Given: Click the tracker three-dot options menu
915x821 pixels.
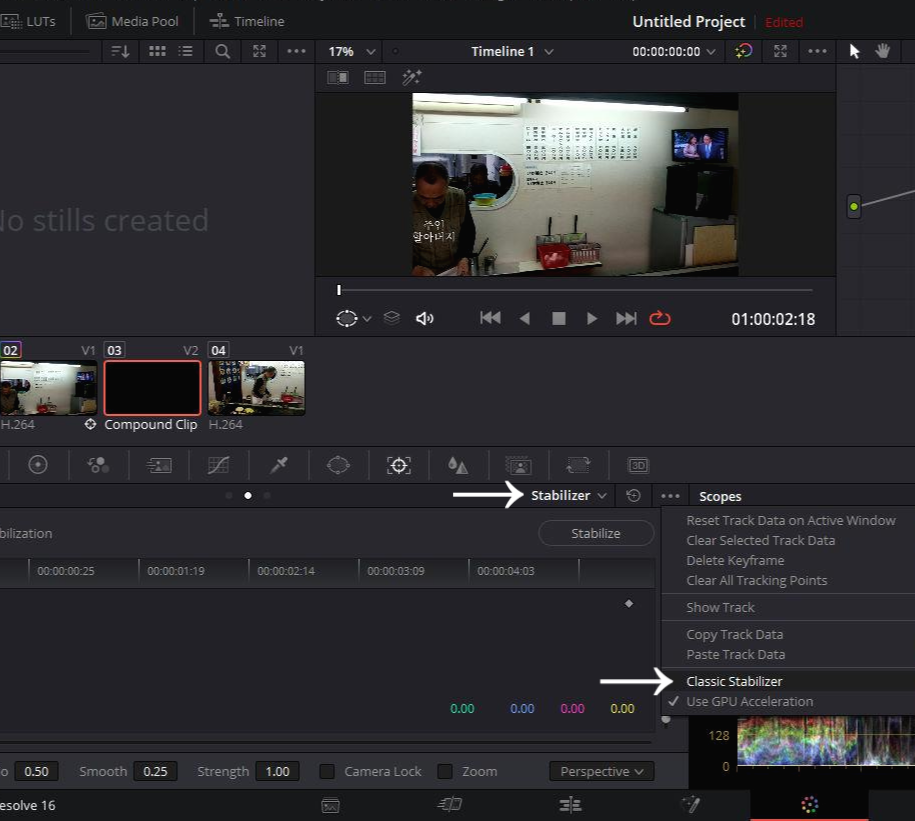Looking at the screenshot, I should click(670, 496).
